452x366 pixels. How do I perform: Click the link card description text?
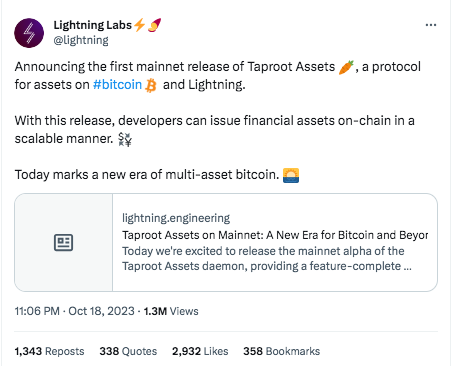(267, 259)
